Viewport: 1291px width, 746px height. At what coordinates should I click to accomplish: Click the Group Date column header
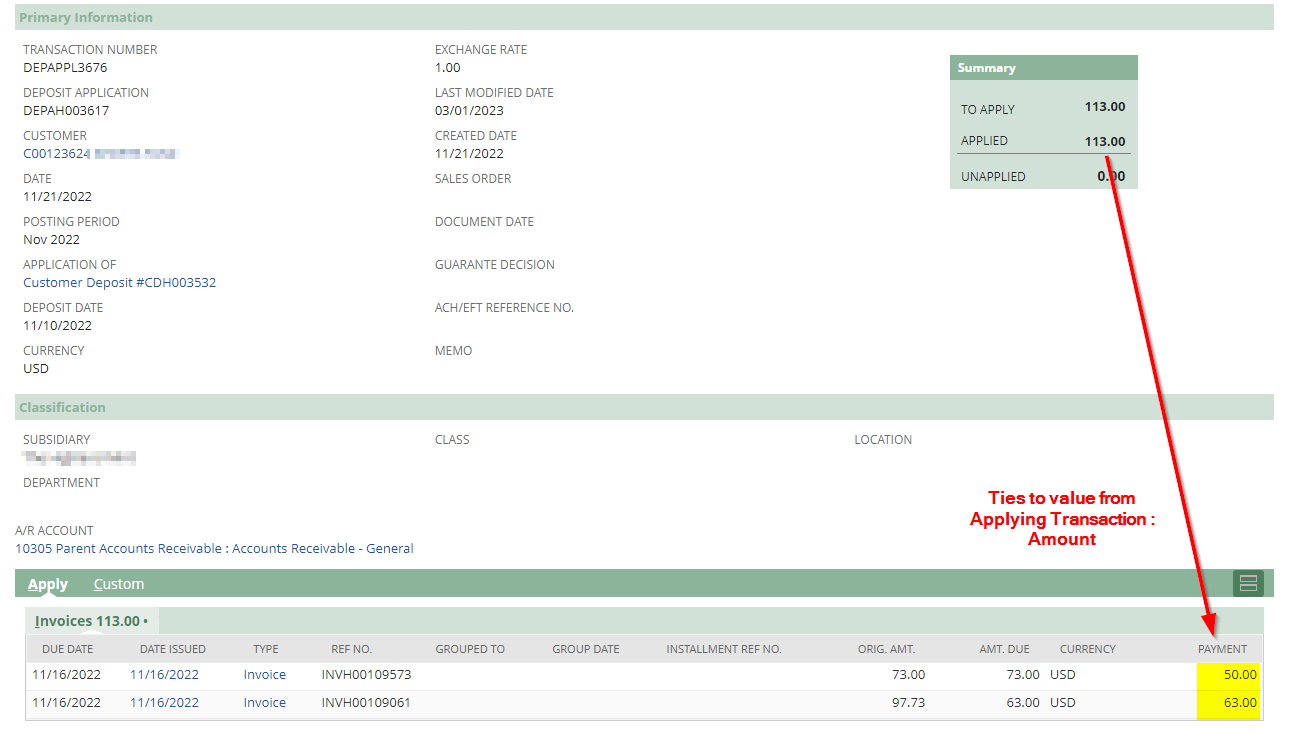pyautogui.click(x=586, y=649)
